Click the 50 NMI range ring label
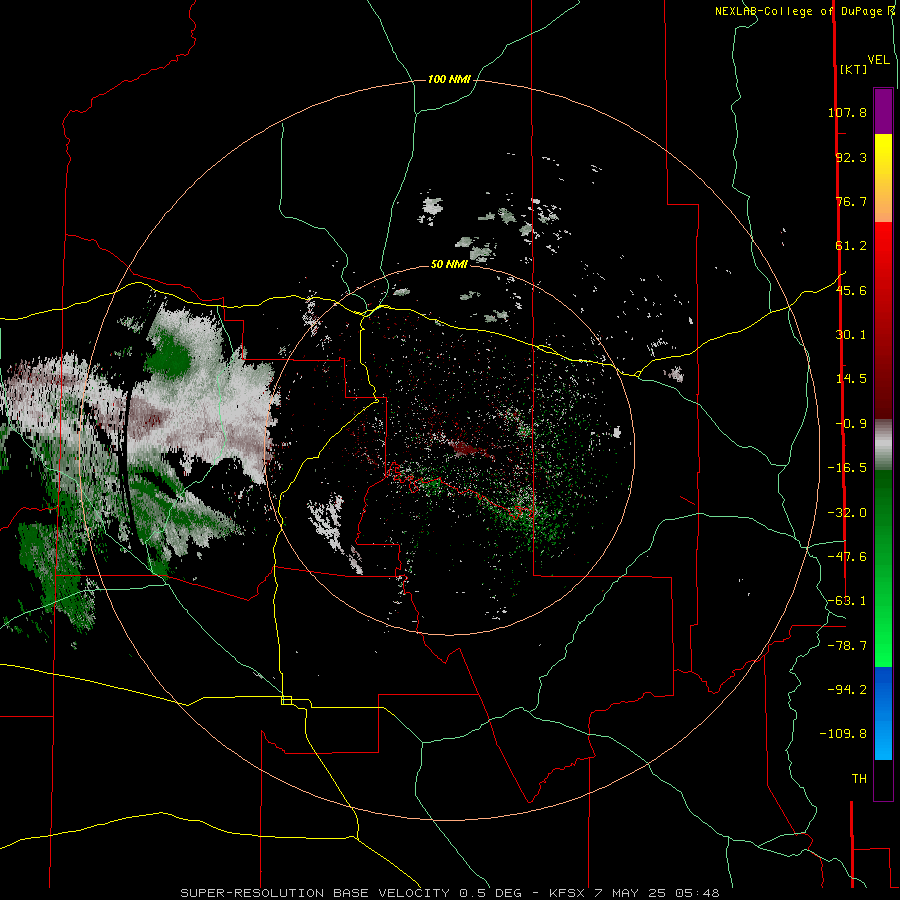 point(449,264)
